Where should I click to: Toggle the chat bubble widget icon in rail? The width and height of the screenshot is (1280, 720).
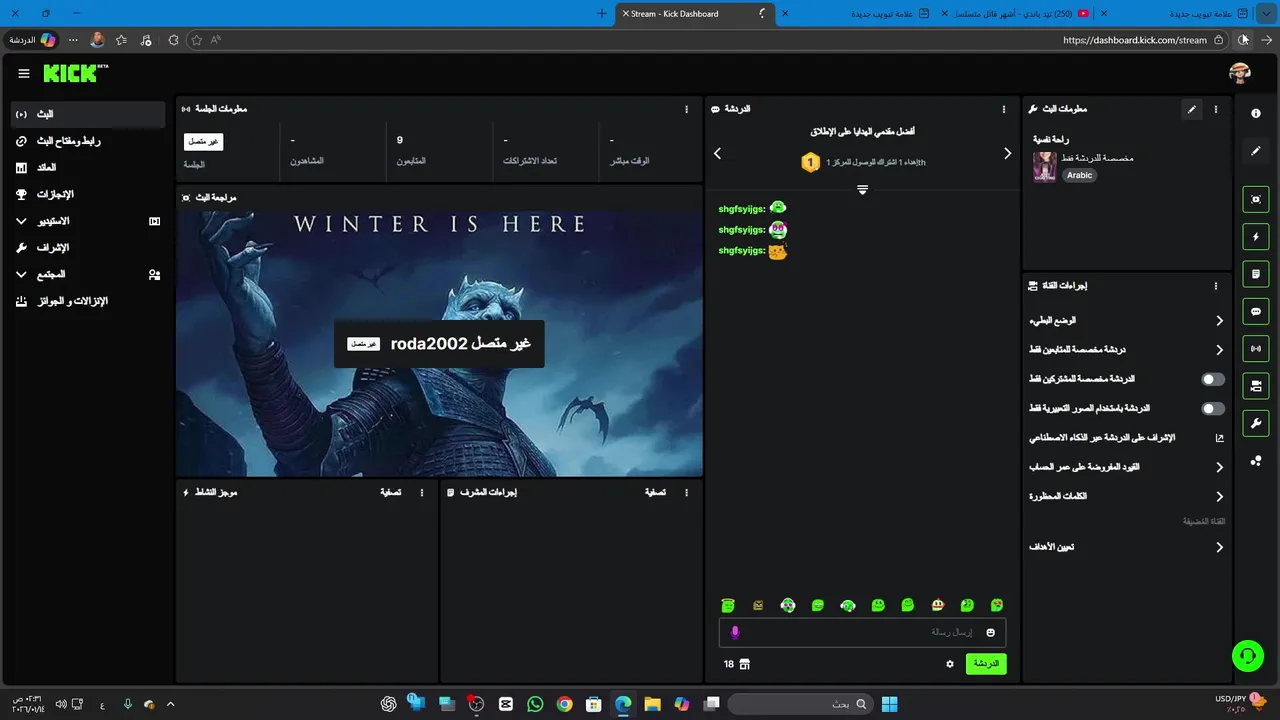1256,311
